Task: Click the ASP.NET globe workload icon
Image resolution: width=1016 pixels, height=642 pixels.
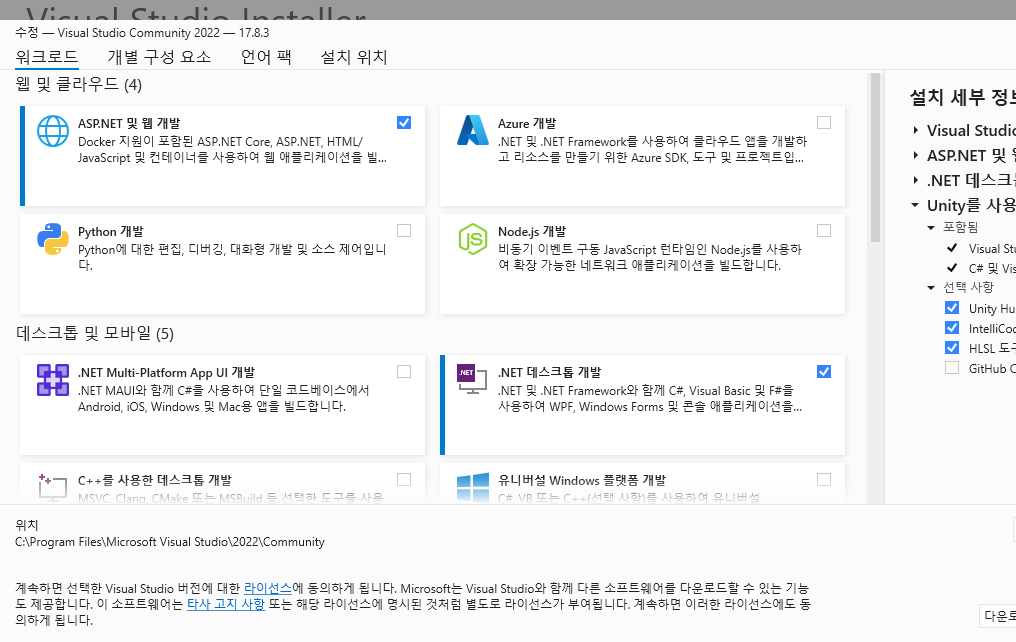Action: pyautogui.click(x=53, y=131)
